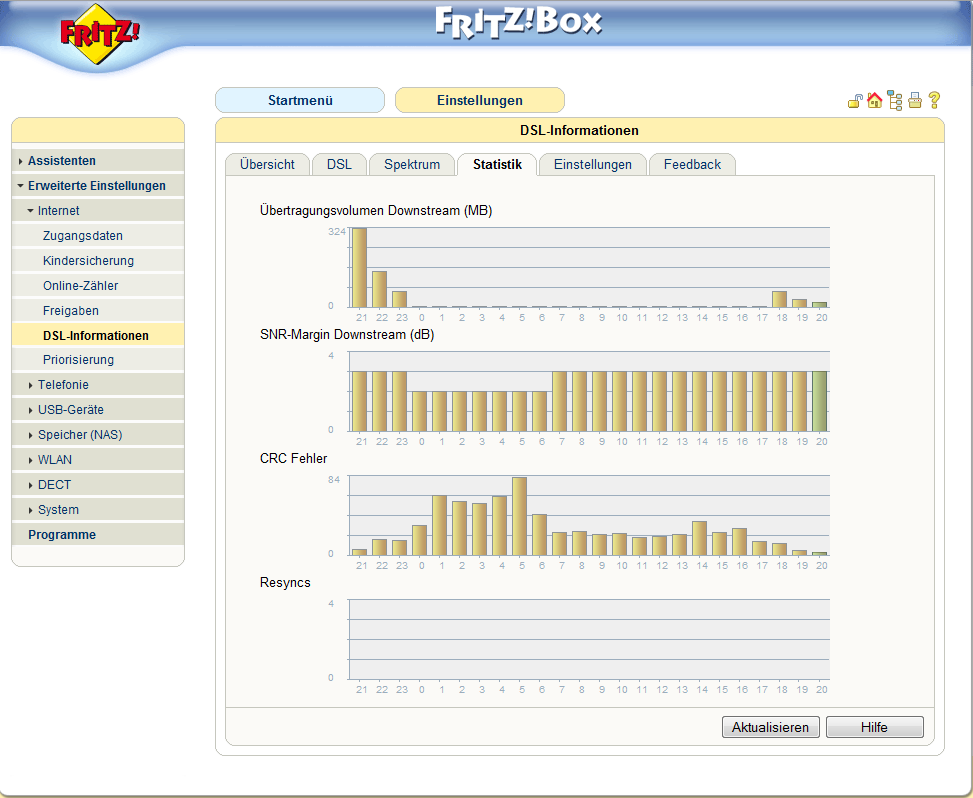Click the yellow Einstellungen top button
973x798 pixels.
(x=480, y=100)
